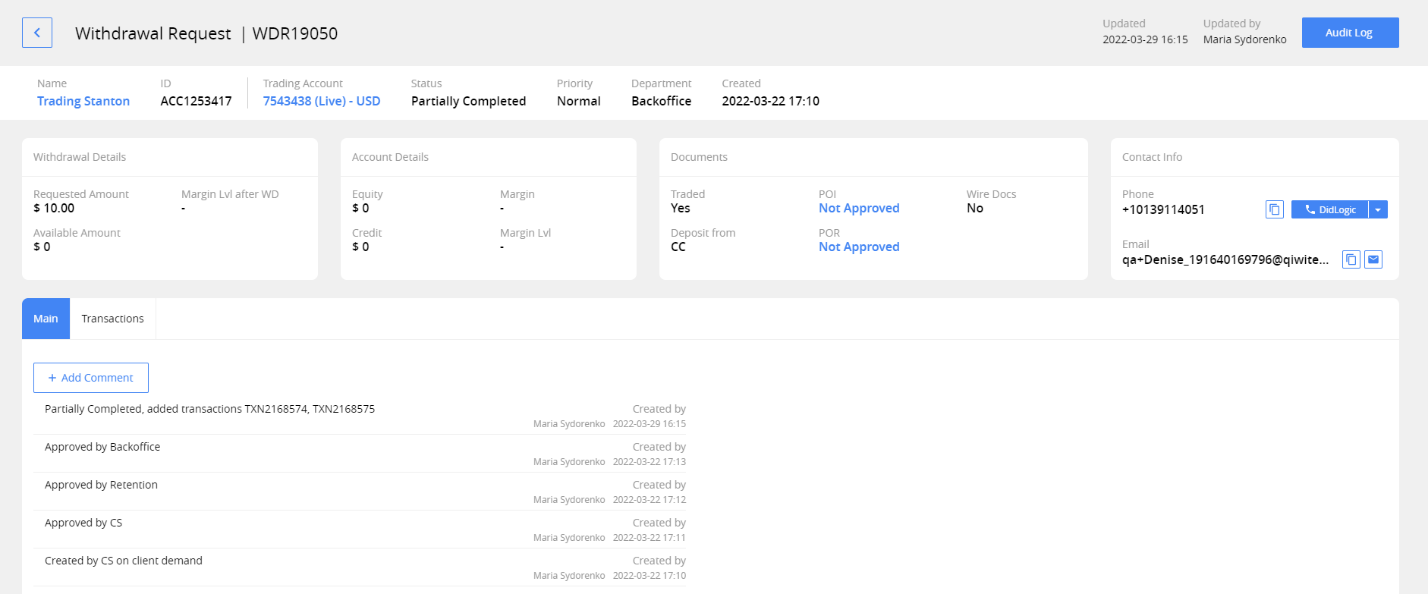The width and height of the screenshot is (1428, 594).
Task: Open the Audit Log
Action: pyautogui.click(x=1349, y=32)
